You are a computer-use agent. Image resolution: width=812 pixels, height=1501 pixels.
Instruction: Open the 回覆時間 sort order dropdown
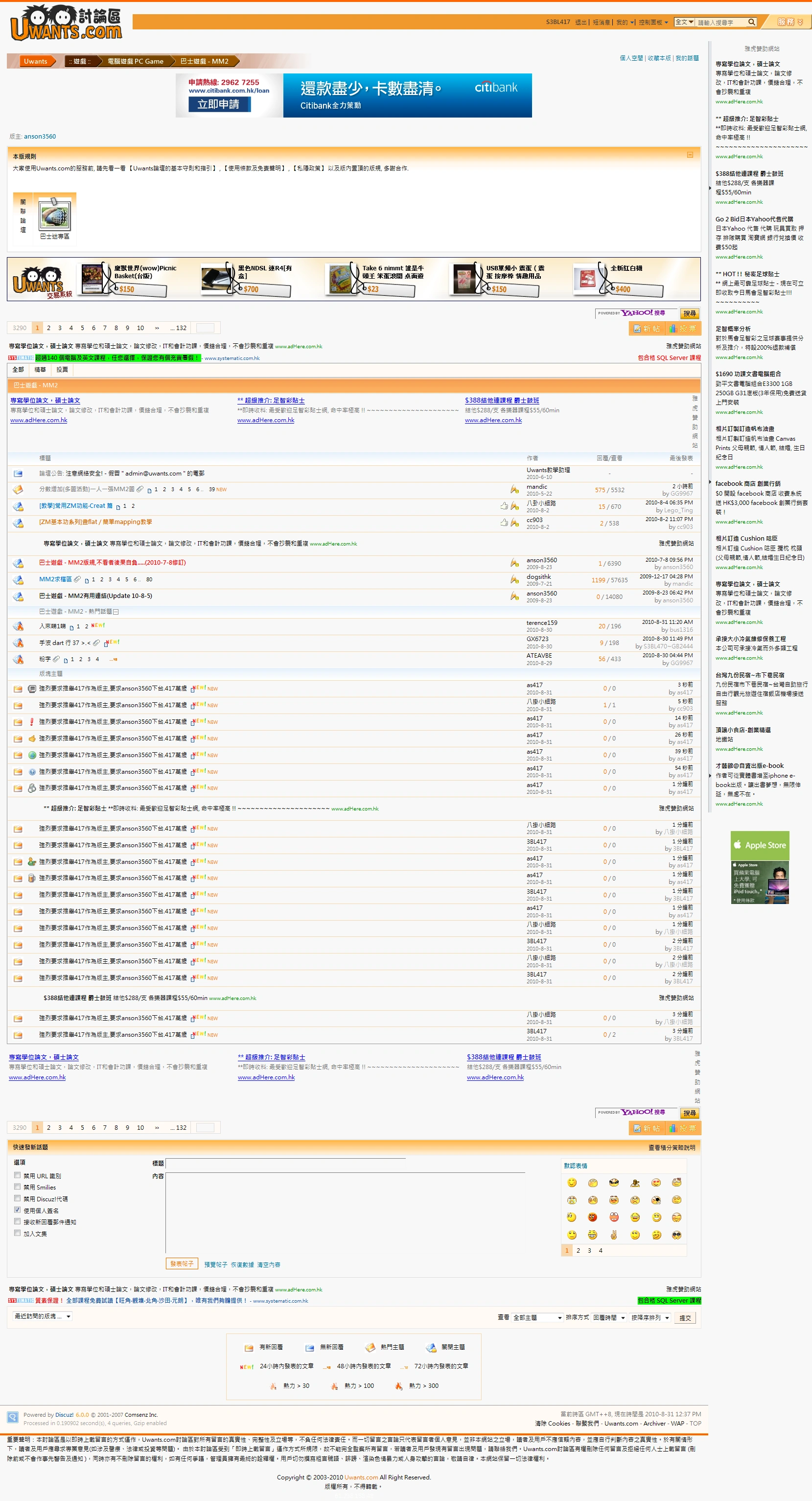pos(609,1317)
